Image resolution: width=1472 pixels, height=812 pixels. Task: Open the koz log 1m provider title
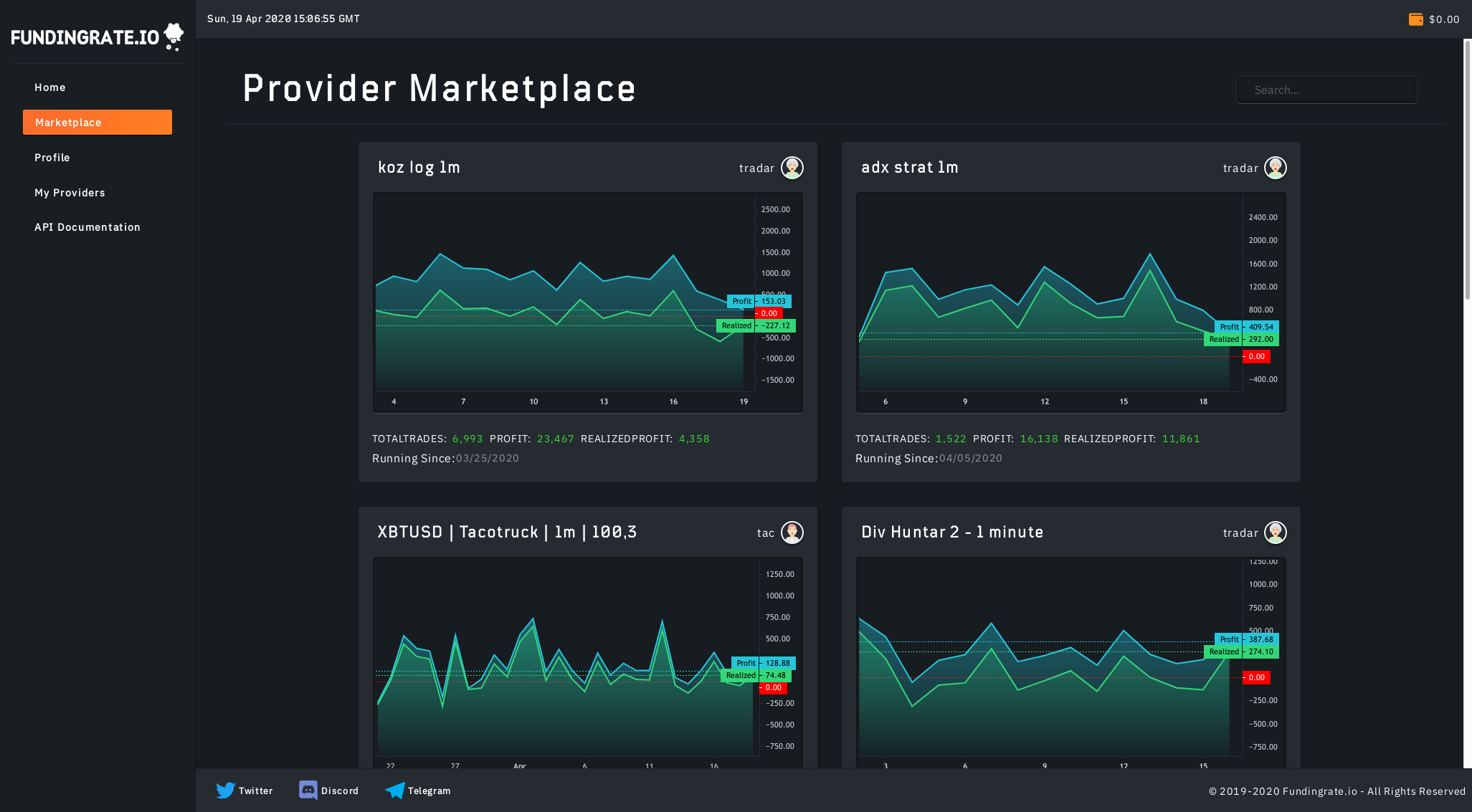419,168
